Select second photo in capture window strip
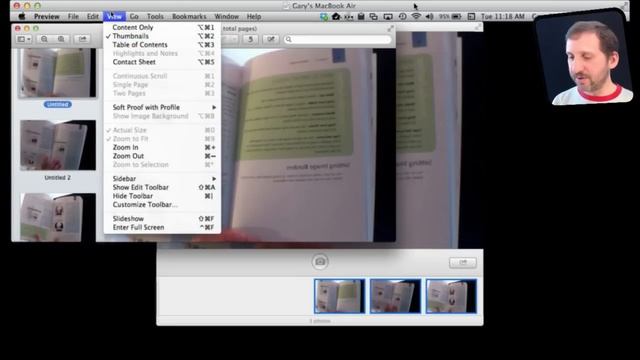 tap(395, 296)
